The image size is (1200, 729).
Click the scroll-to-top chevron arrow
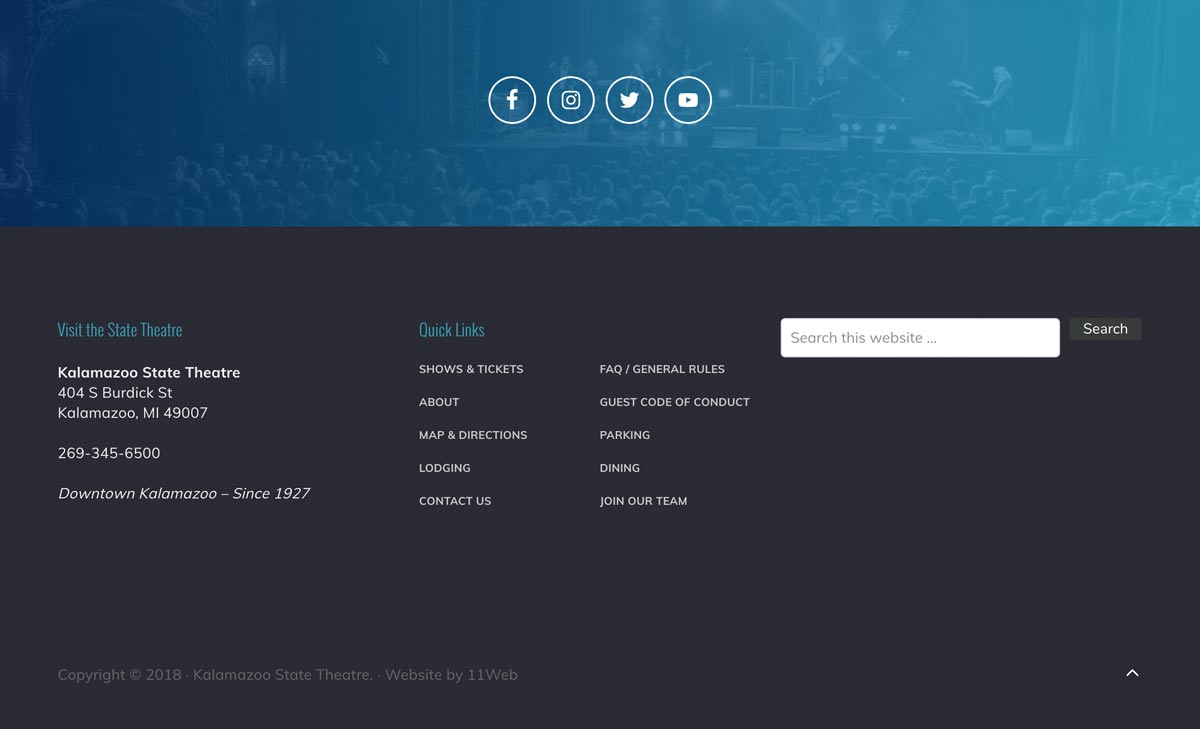[x=1132, y=673]
